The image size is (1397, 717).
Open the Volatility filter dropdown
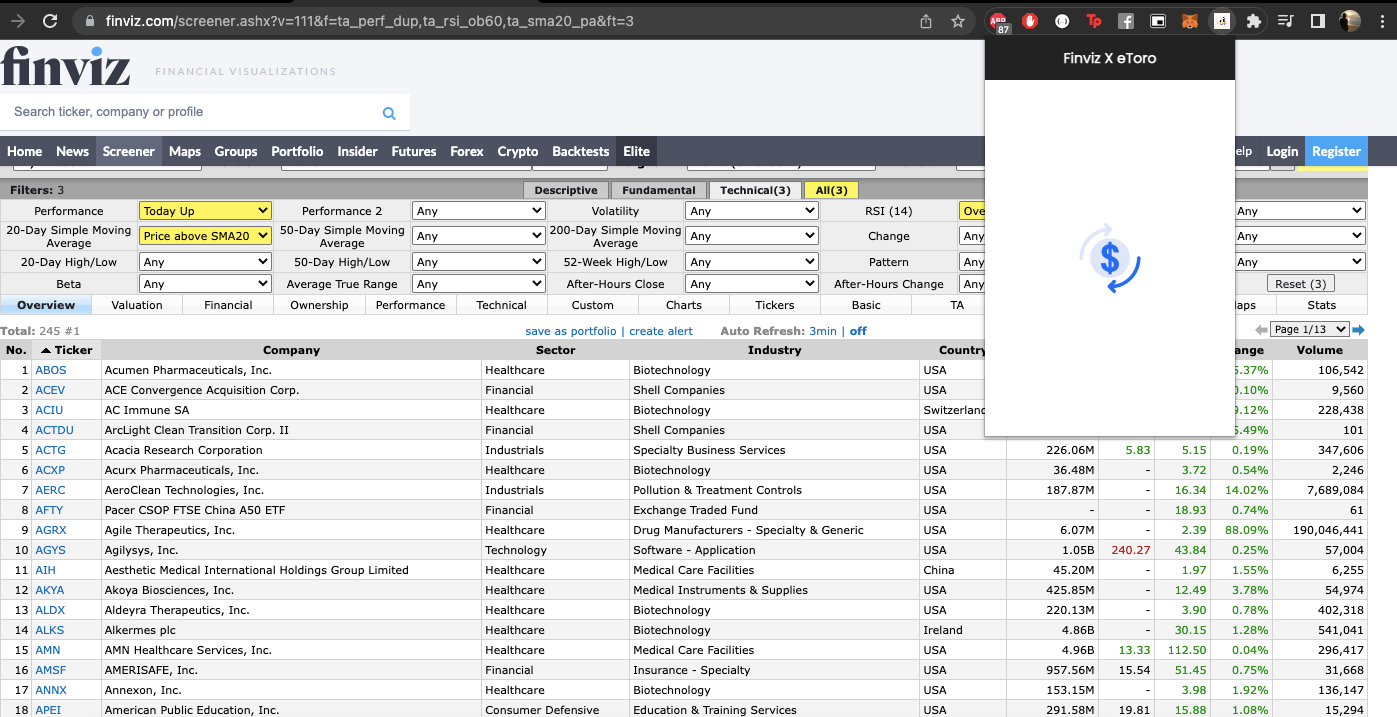(751, 211)
